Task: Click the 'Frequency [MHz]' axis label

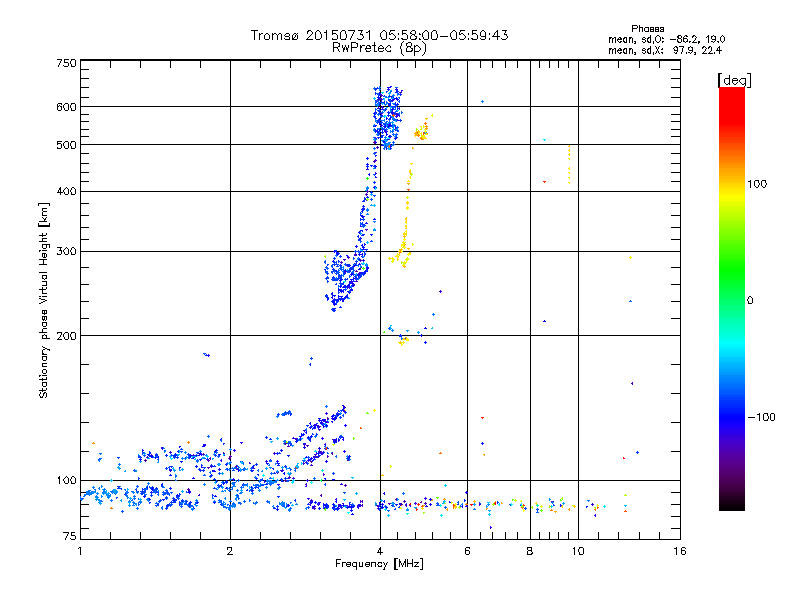Action: click(379, 564)
